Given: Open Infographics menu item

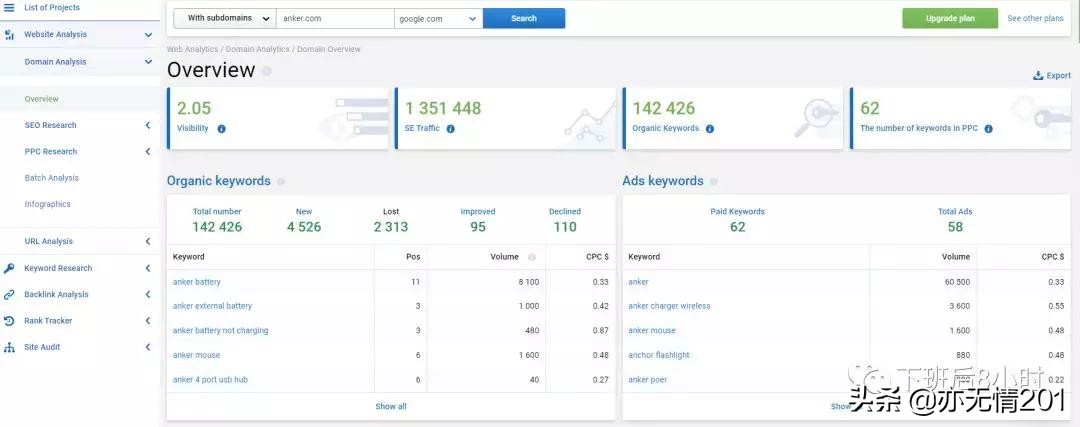Looking at the screenshot, I should click(x=48, y=204).
